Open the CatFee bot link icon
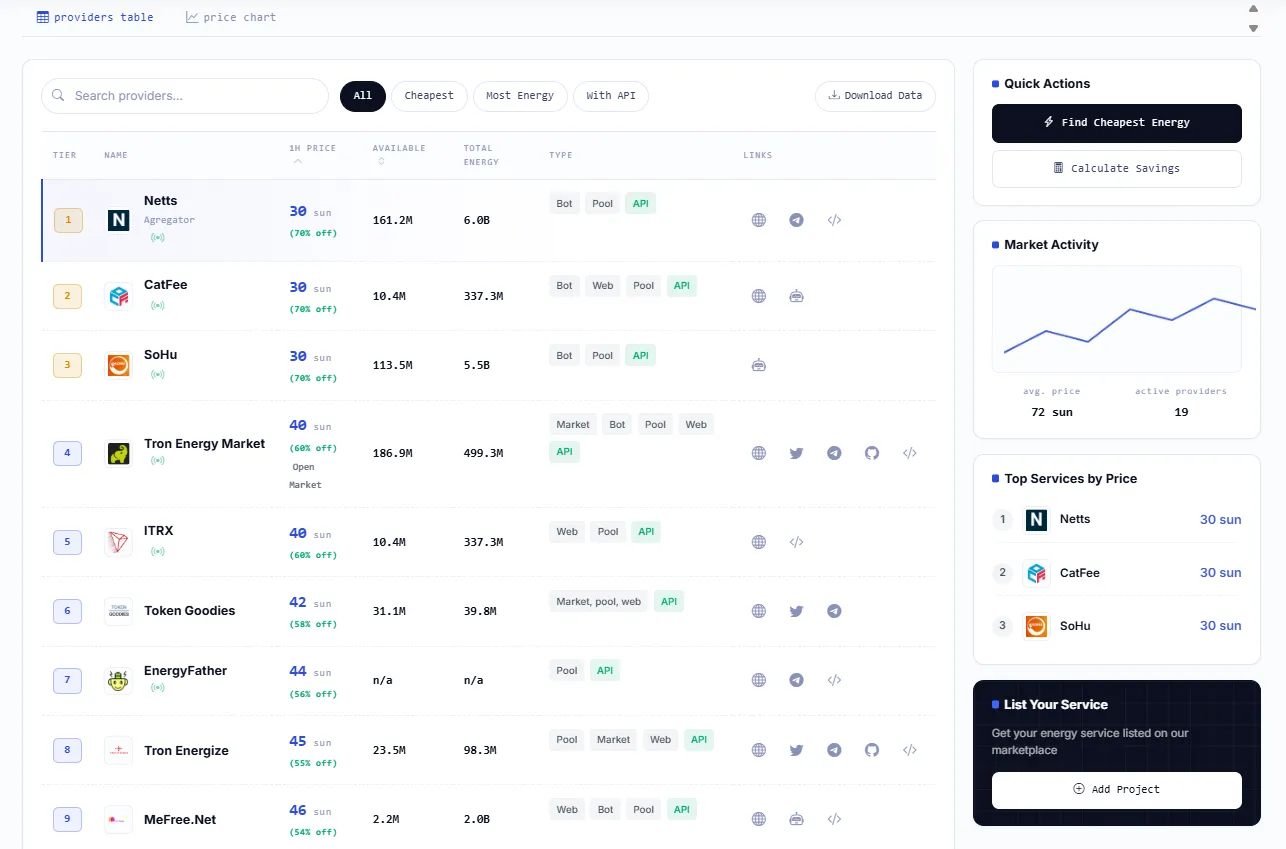 [x=796, y=296]
